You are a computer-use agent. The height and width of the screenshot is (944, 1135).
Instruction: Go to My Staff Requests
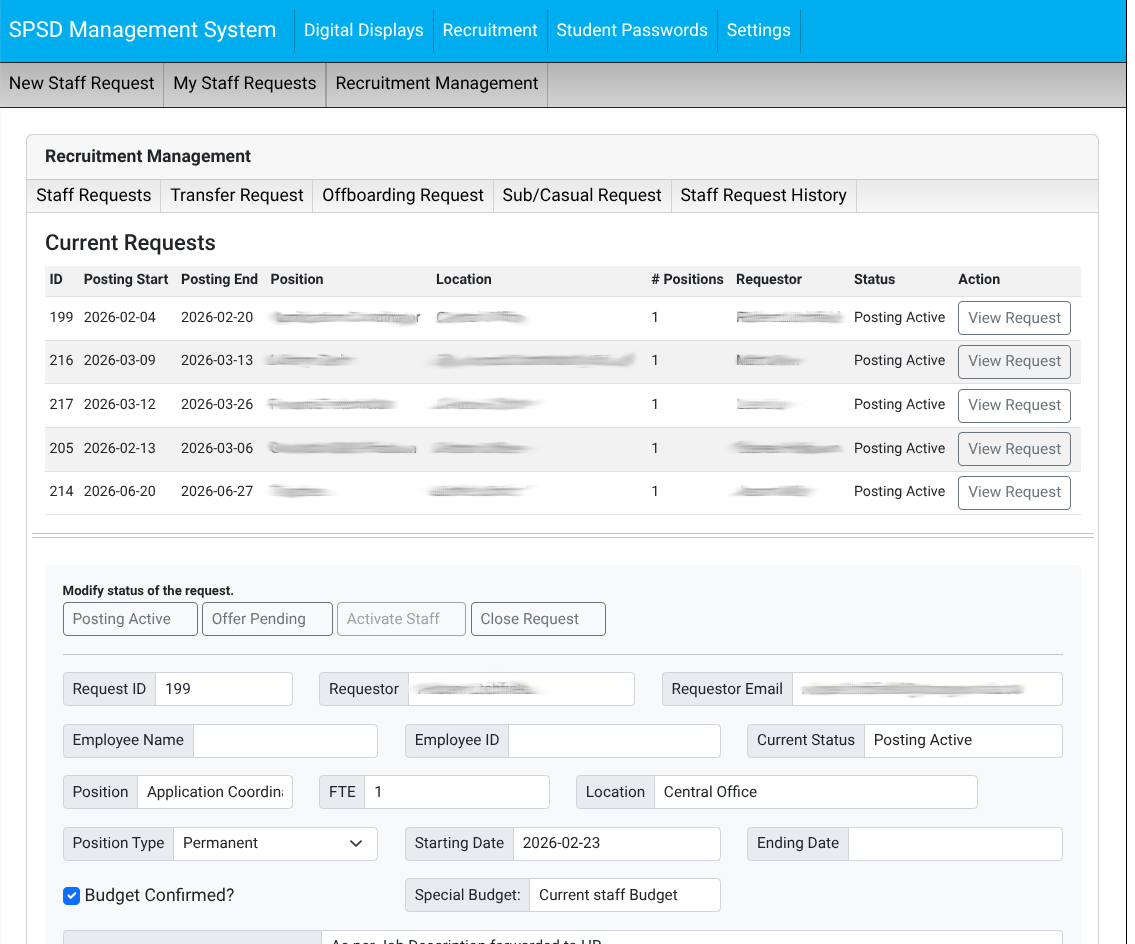(244, 83)
